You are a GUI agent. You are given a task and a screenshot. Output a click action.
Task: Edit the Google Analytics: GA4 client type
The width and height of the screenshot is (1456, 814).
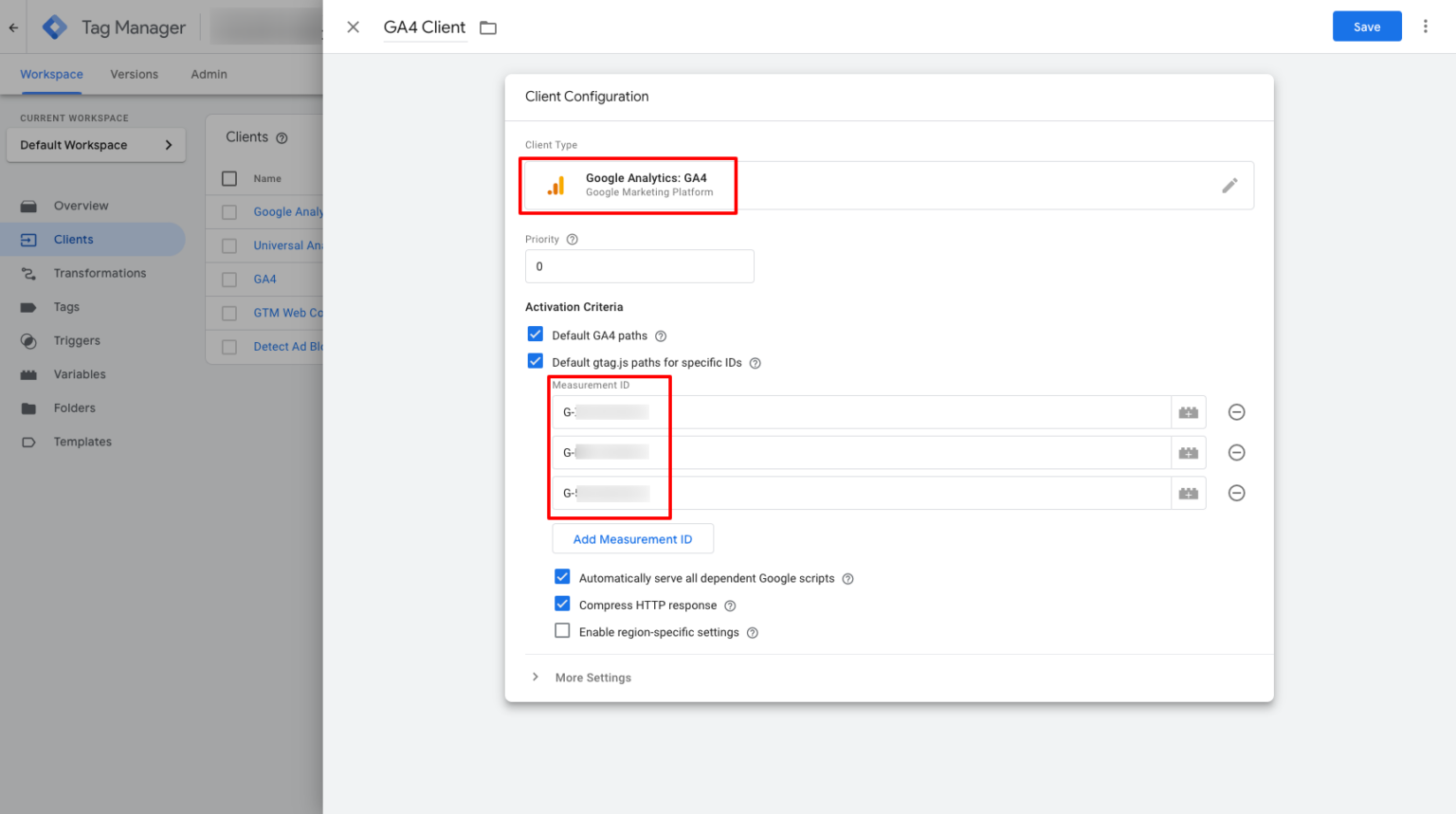pos(1230,185)
